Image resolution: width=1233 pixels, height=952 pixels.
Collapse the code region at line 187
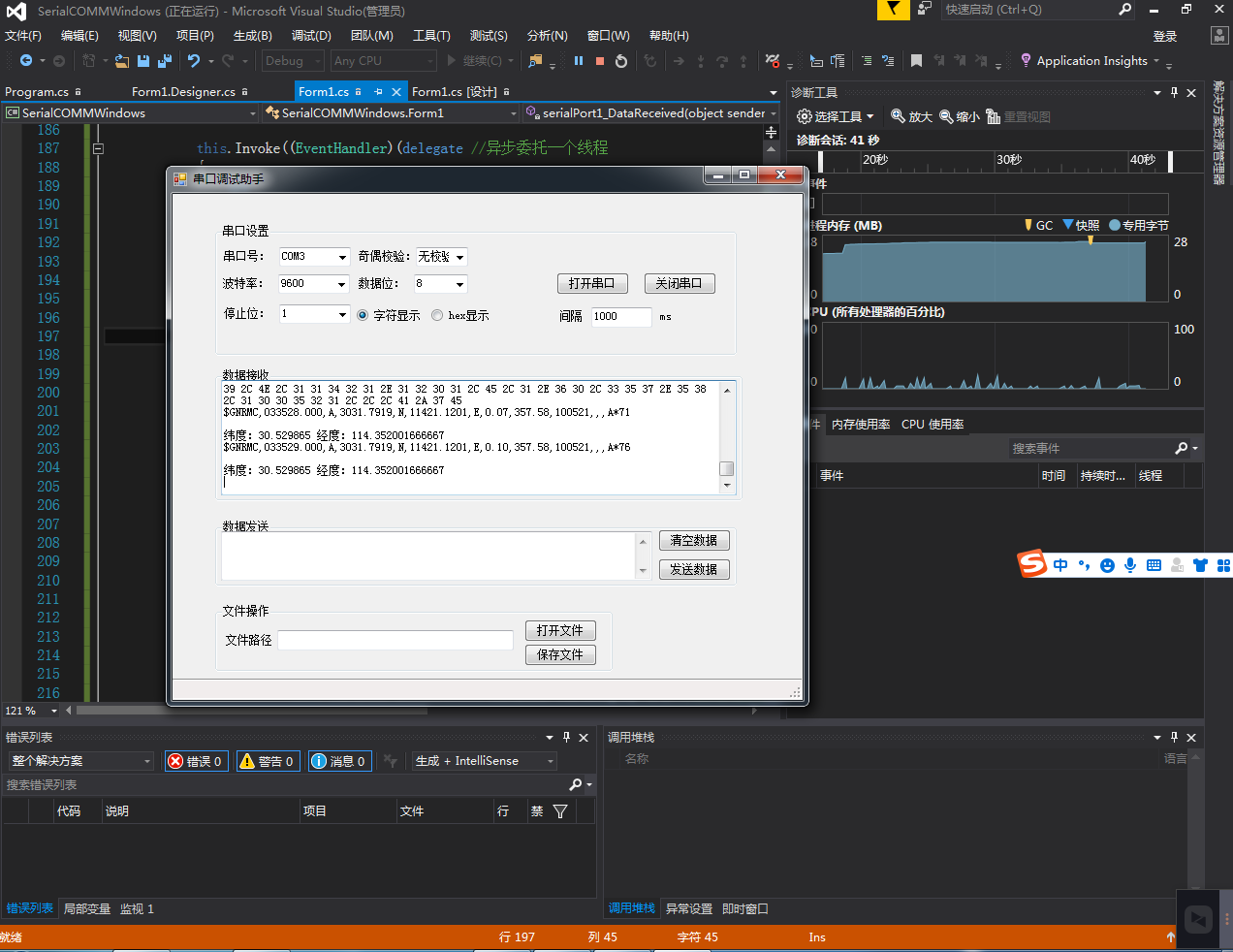click(x=98, y=148)
